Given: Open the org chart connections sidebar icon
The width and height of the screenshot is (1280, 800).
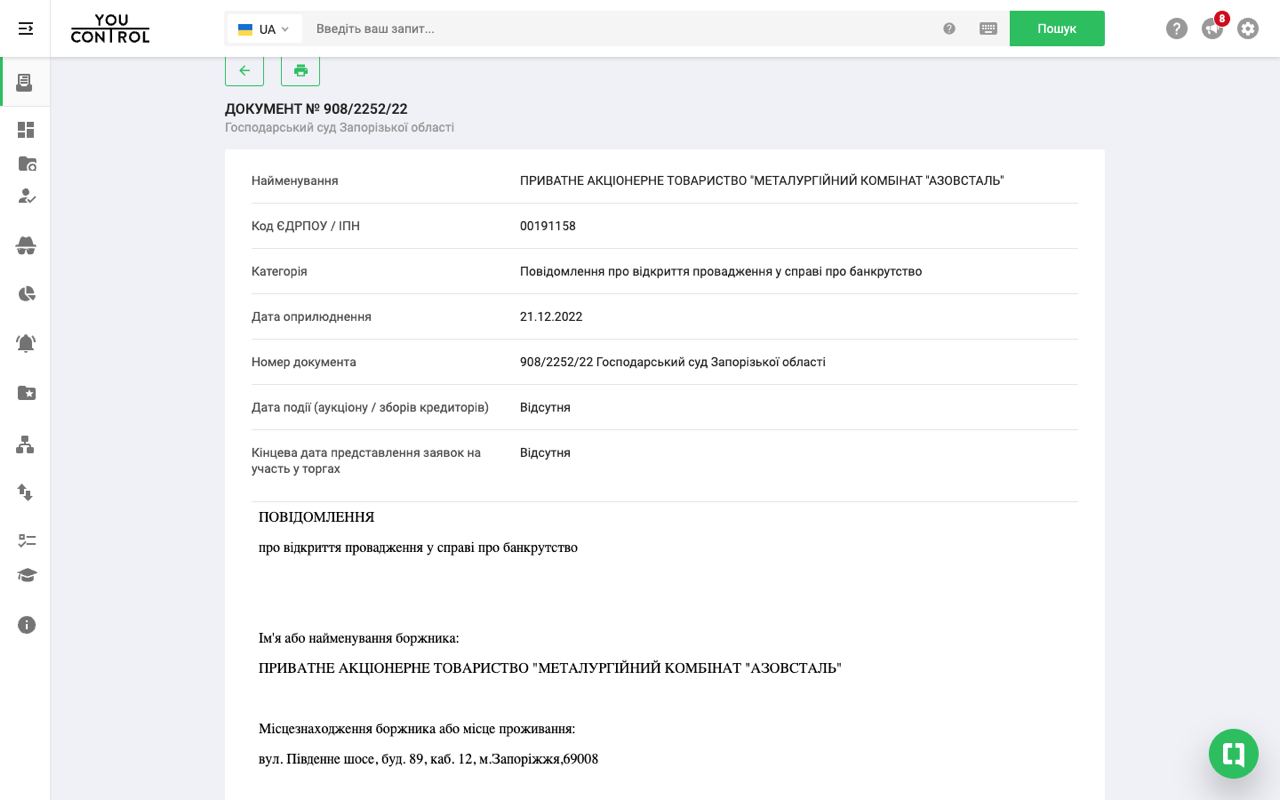Looking at the screenshot, I should 26,445.
